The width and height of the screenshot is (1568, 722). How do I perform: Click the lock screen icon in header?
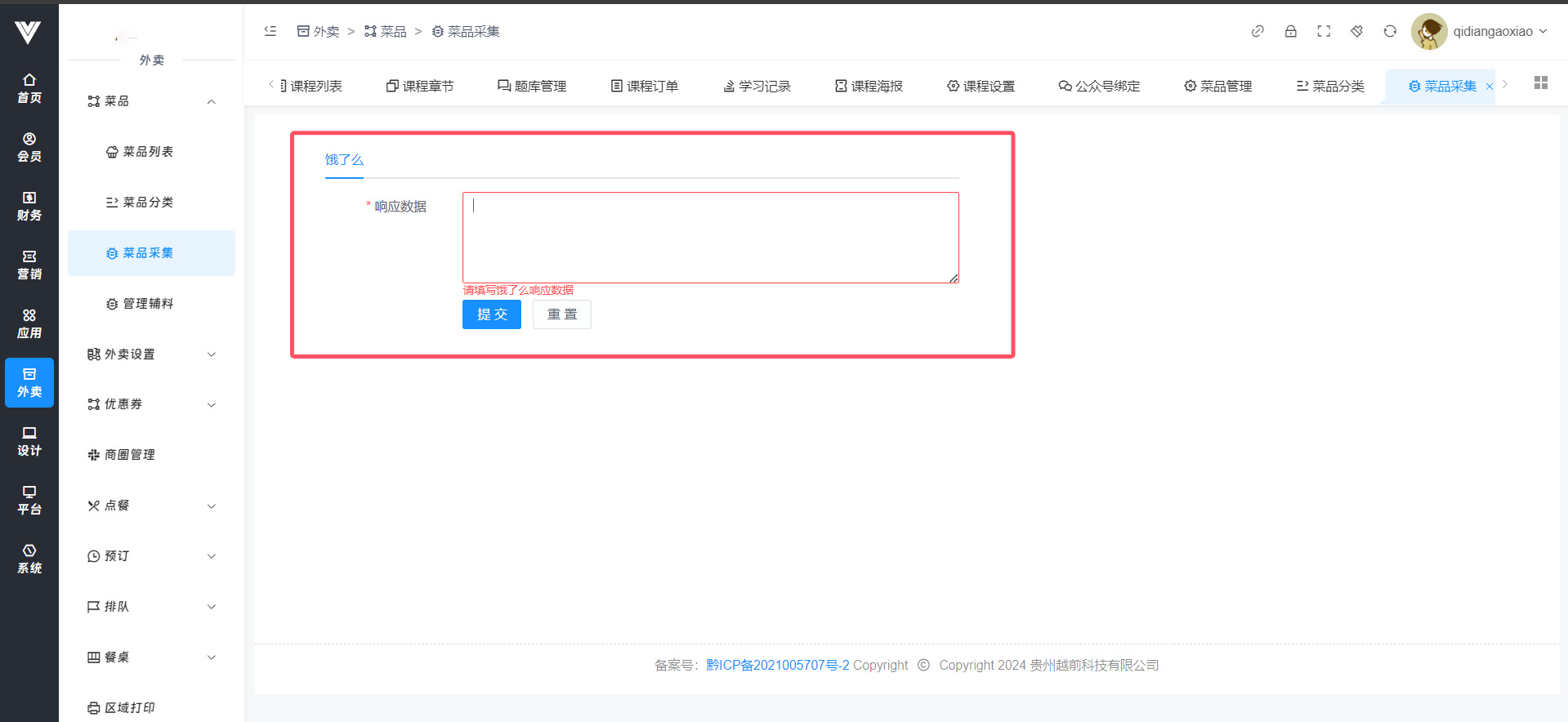point(1290,31)
